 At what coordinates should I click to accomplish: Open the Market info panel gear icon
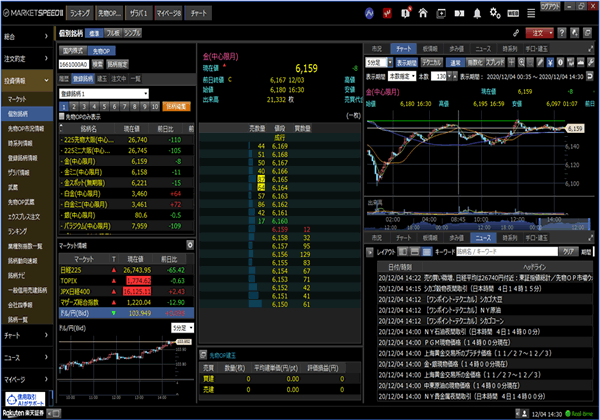(190, 245)
